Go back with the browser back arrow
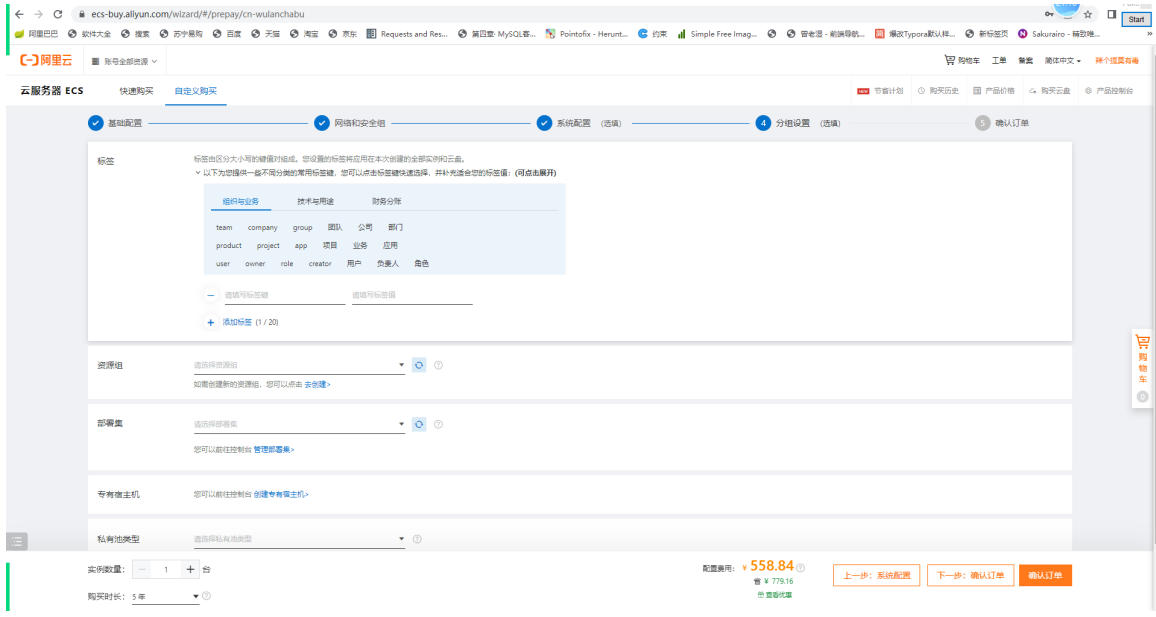Screen dimensions: 1156x617 coord(19,14)
